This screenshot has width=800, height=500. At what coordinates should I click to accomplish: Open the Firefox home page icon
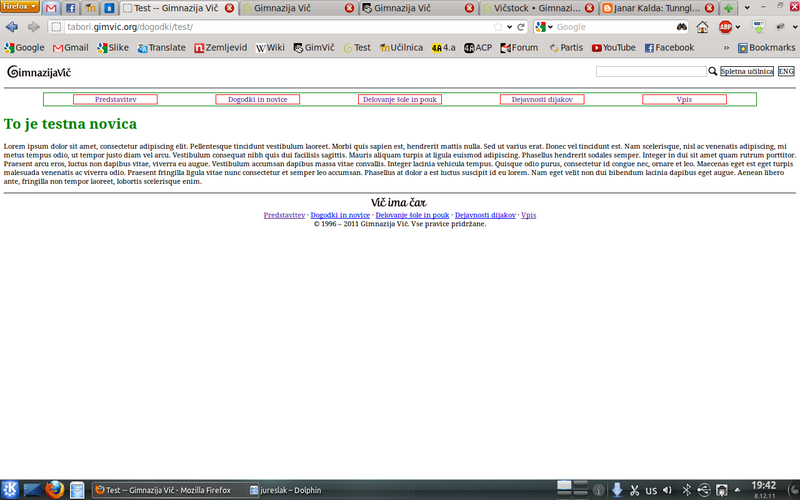point(702,27)
